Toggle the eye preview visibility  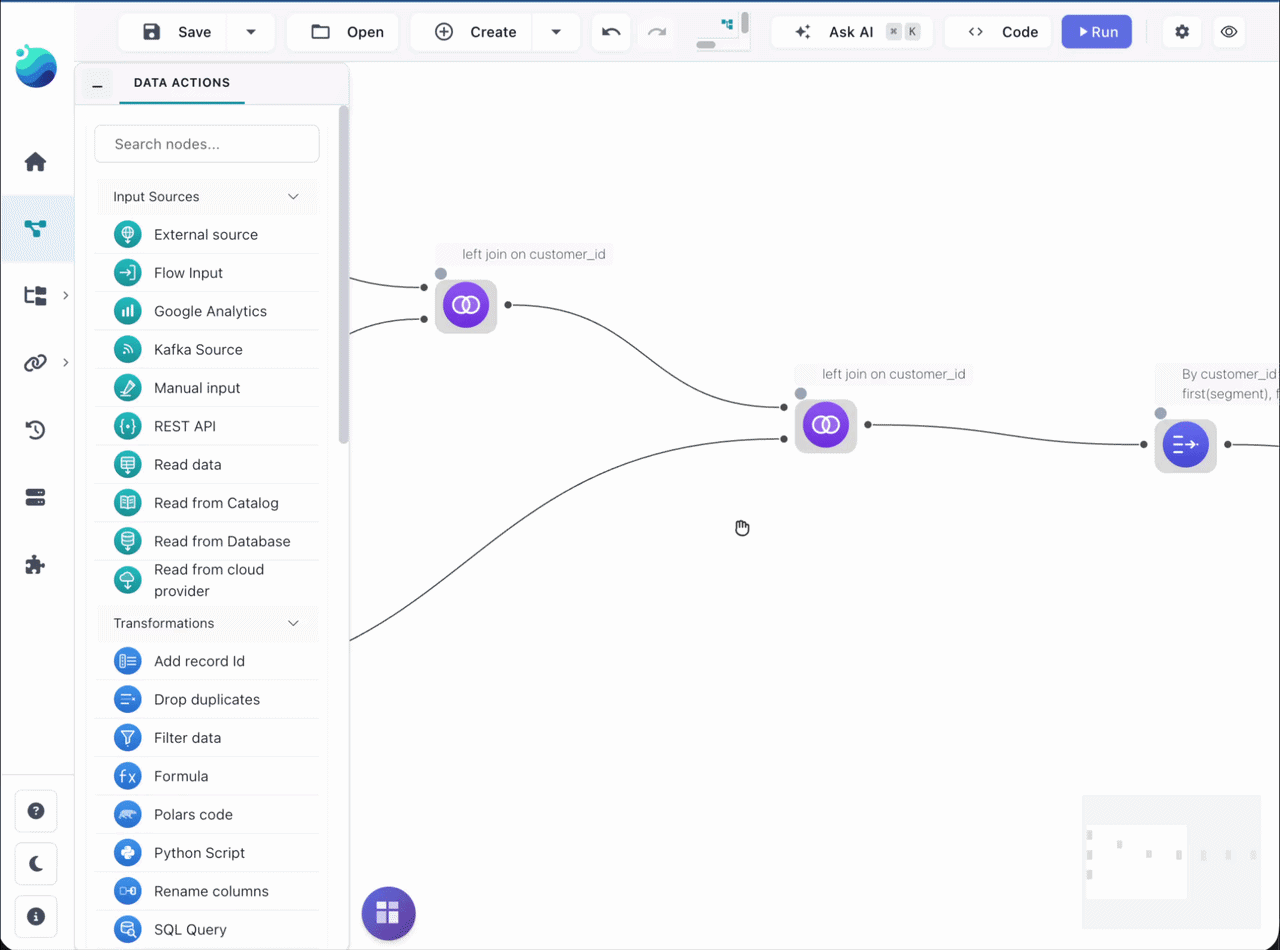[1229, 32]
